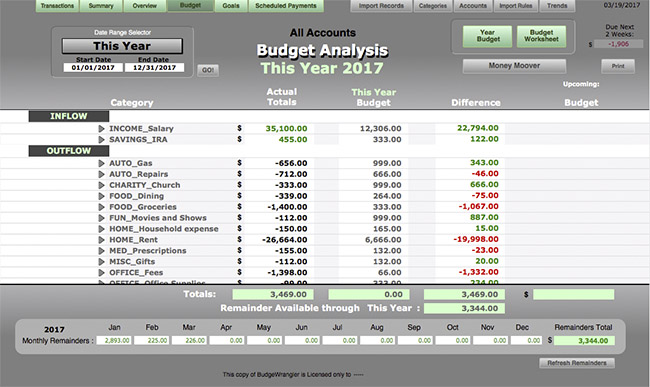Expand the FOOD_Groceries category

101,207
